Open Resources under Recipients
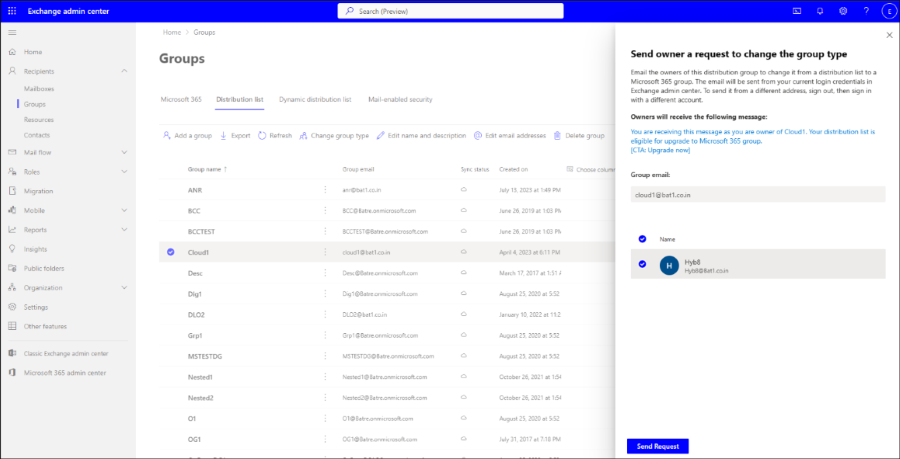 point(39,120)
